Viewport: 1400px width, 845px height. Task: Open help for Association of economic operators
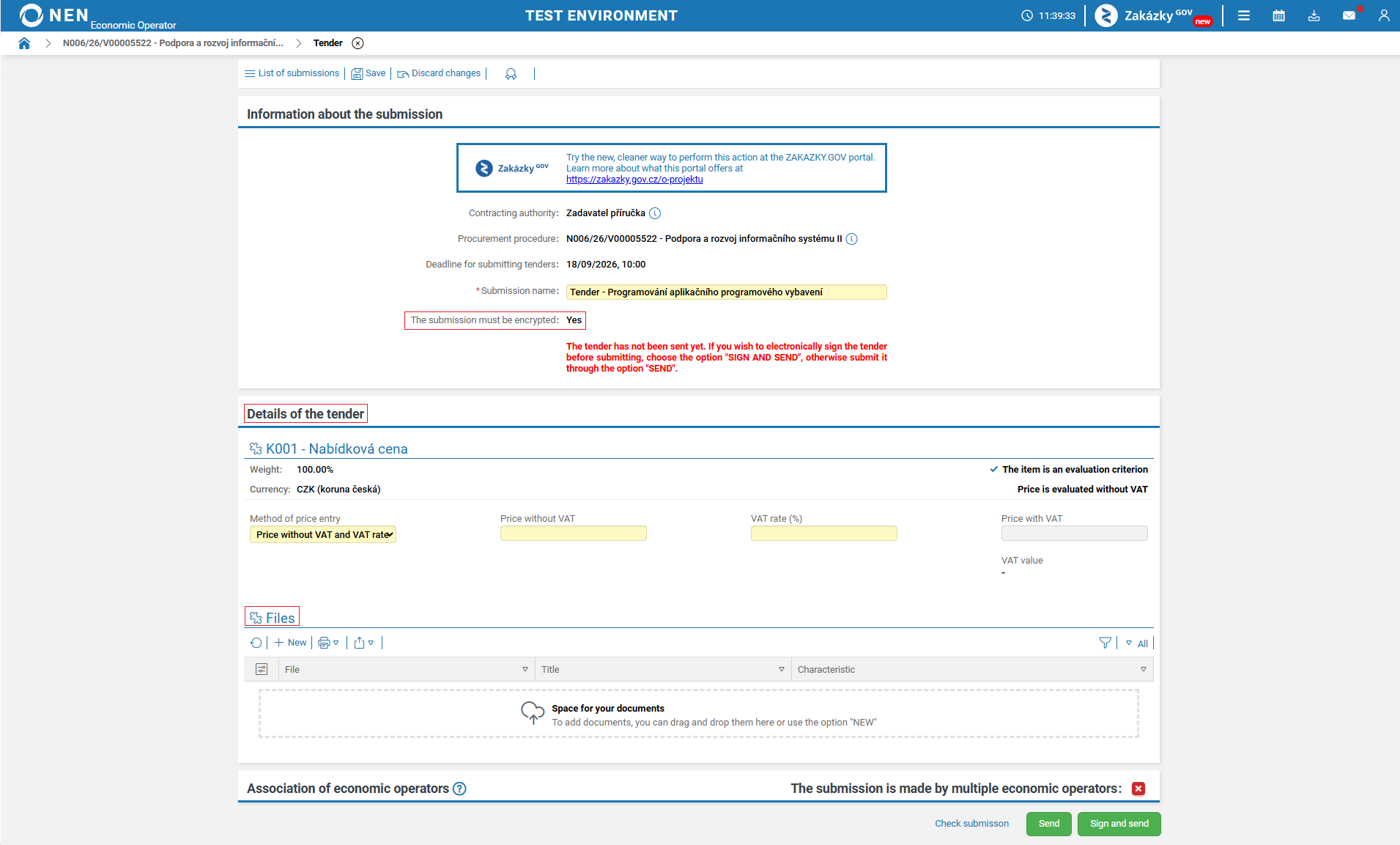pos(459,789)
